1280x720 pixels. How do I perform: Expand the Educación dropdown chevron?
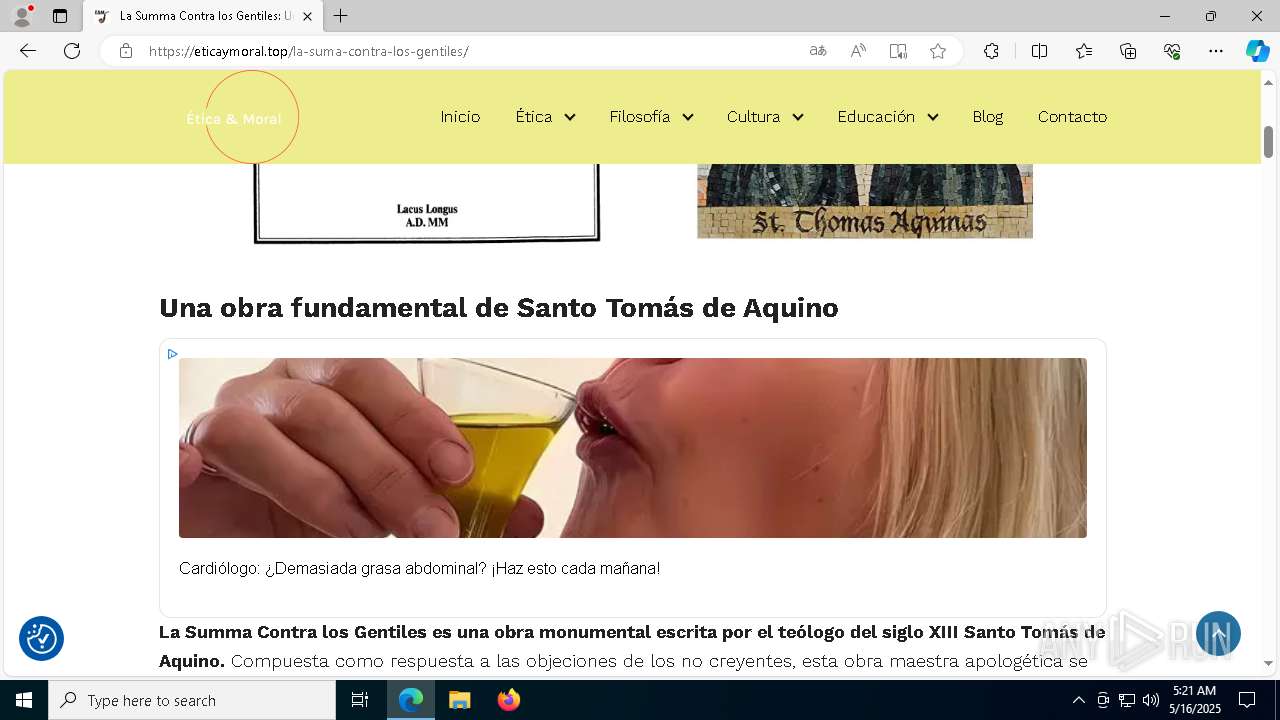pos(933,117)
